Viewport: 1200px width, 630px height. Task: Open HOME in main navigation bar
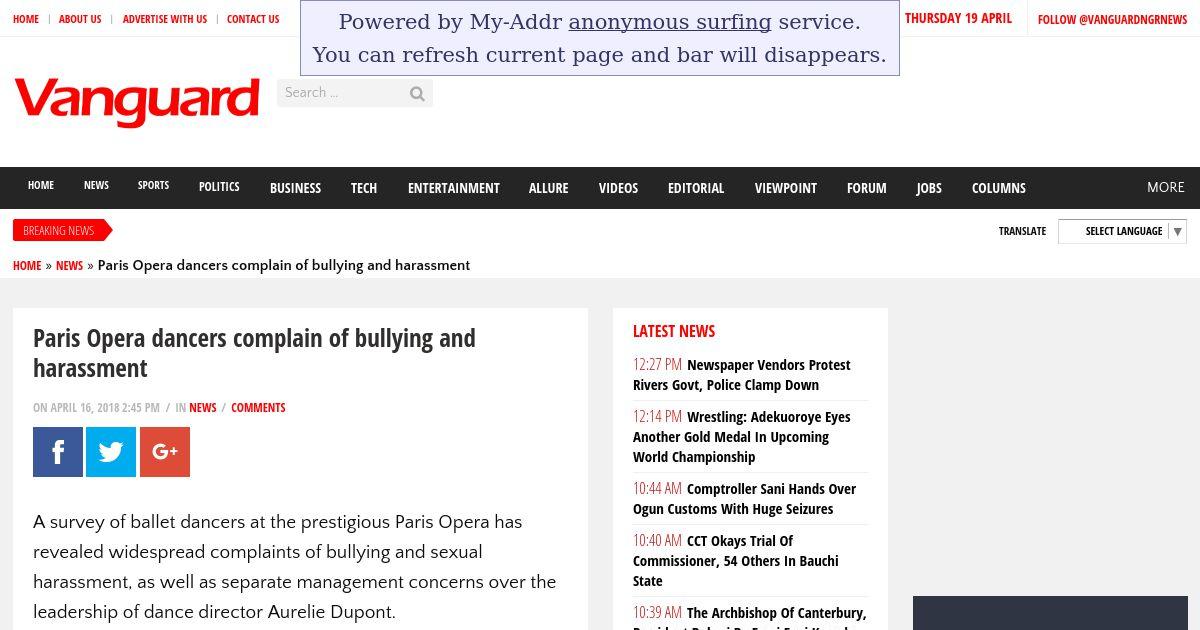pyautogui.click(x=41, y=185)
